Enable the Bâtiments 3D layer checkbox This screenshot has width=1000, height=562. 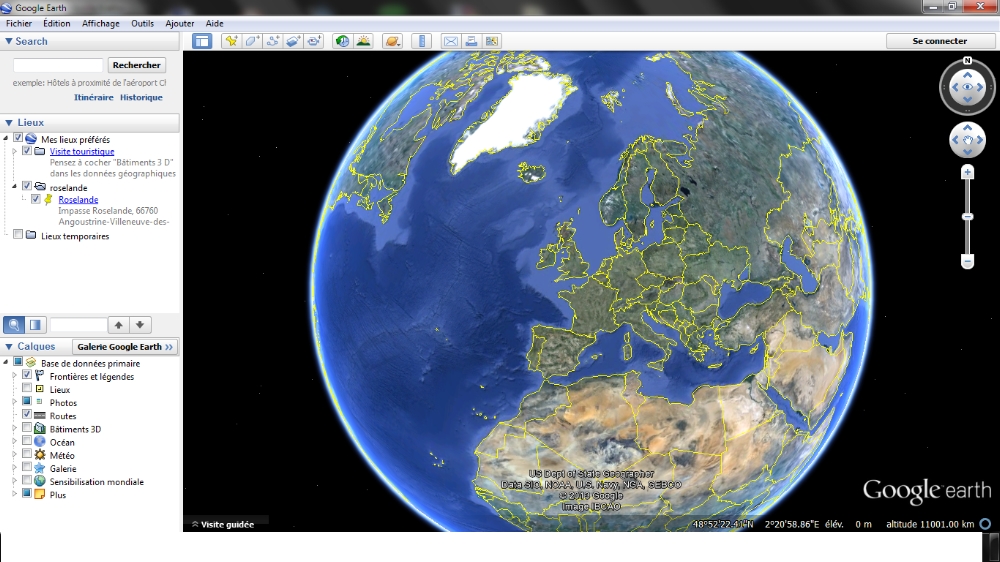pyautogui.click(x=27, y=429)
